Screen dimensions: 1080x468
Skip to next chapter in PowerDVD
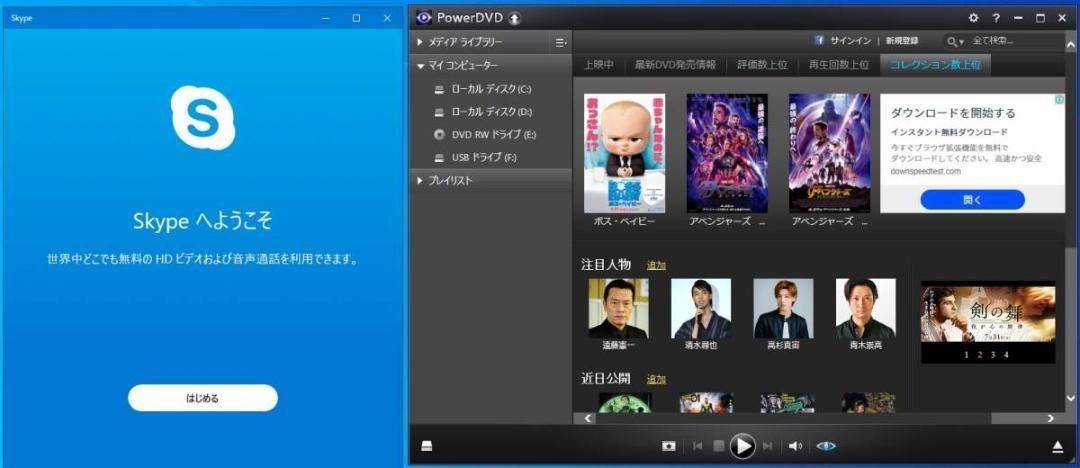pos(767,447)
